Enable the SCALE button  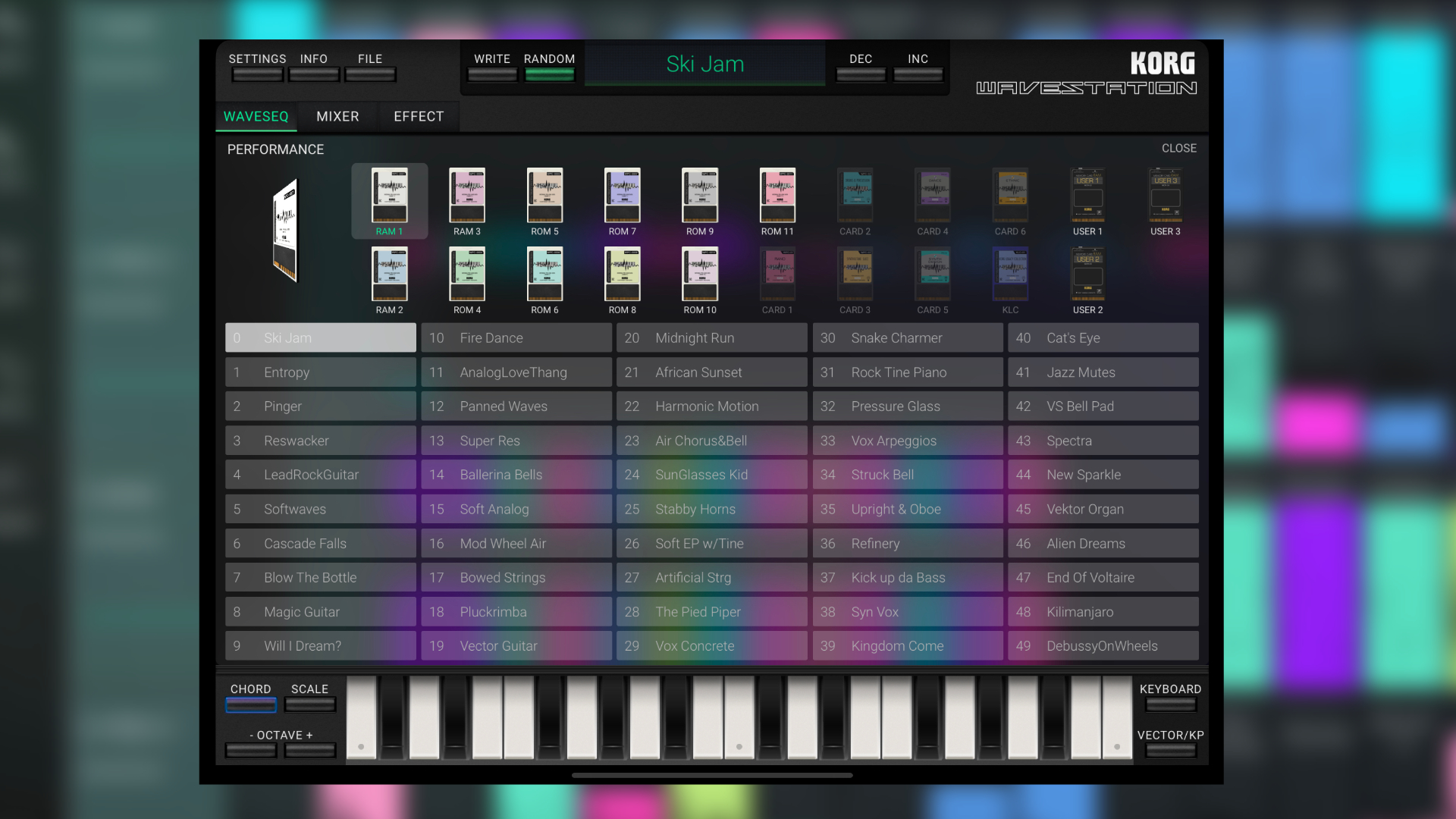(x=309, y=704)
